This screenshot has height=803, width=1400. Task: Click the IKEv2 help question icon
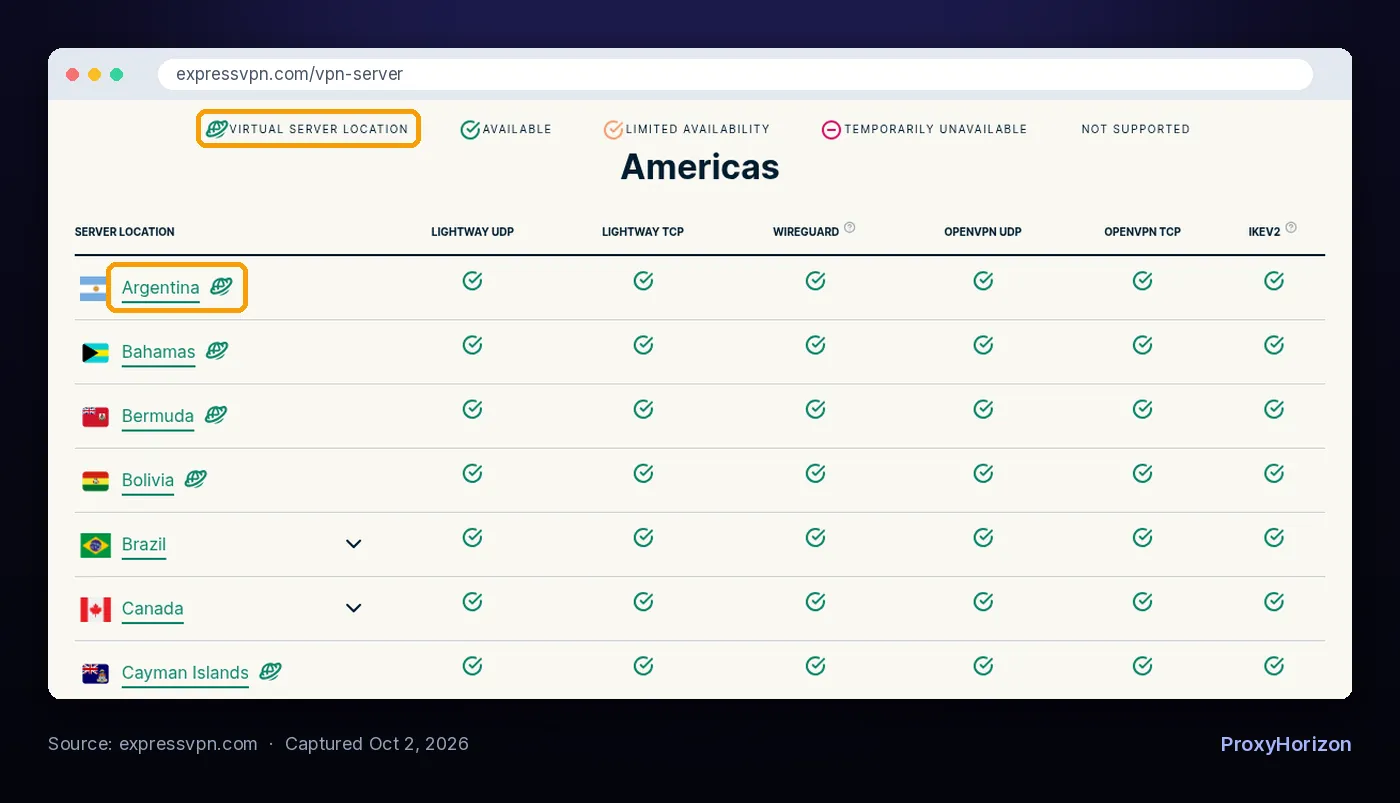tap(1291, 227)
